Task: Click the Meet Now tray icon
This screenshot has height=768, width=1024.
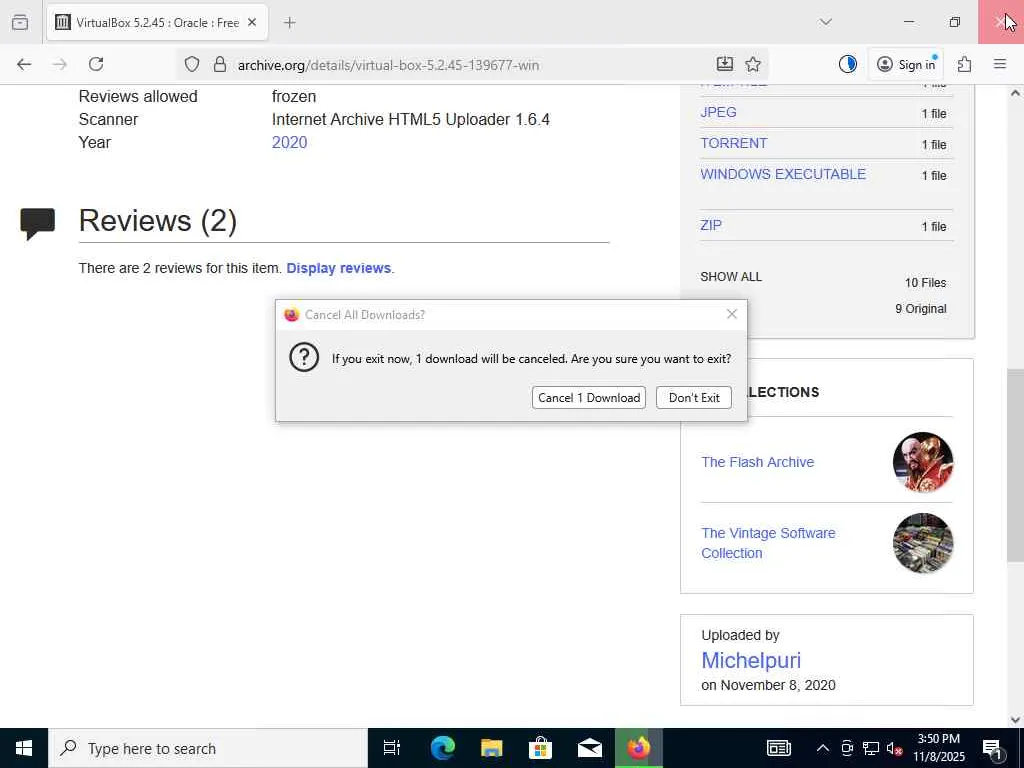Action: point(847,748)
